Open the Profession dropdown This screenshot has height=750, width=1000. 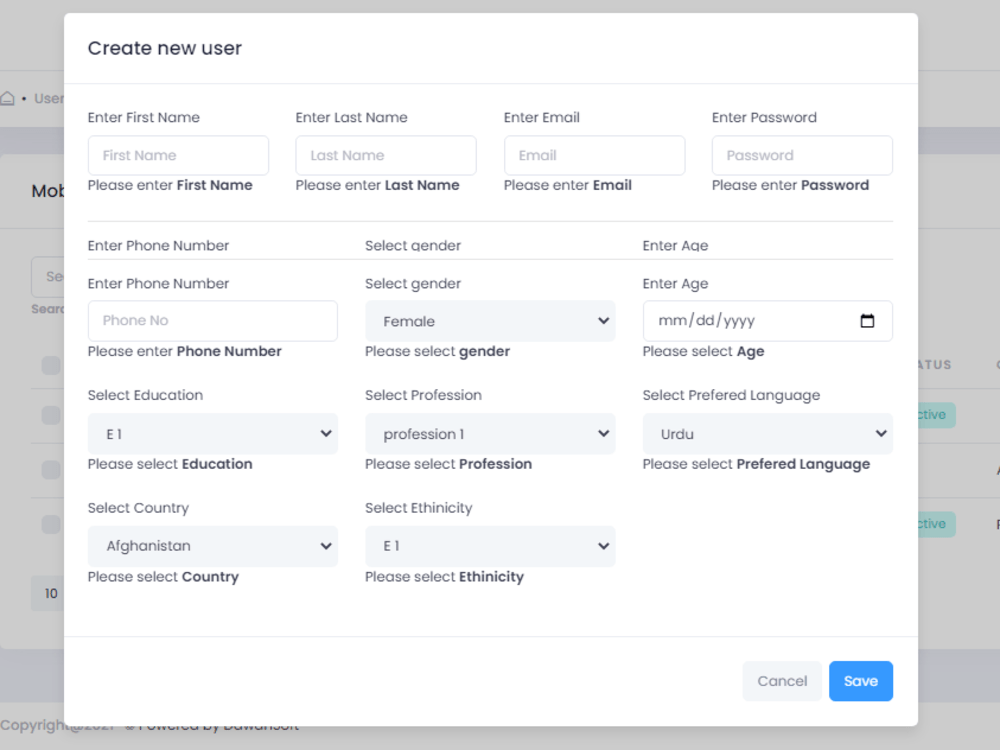pos(490,433)
